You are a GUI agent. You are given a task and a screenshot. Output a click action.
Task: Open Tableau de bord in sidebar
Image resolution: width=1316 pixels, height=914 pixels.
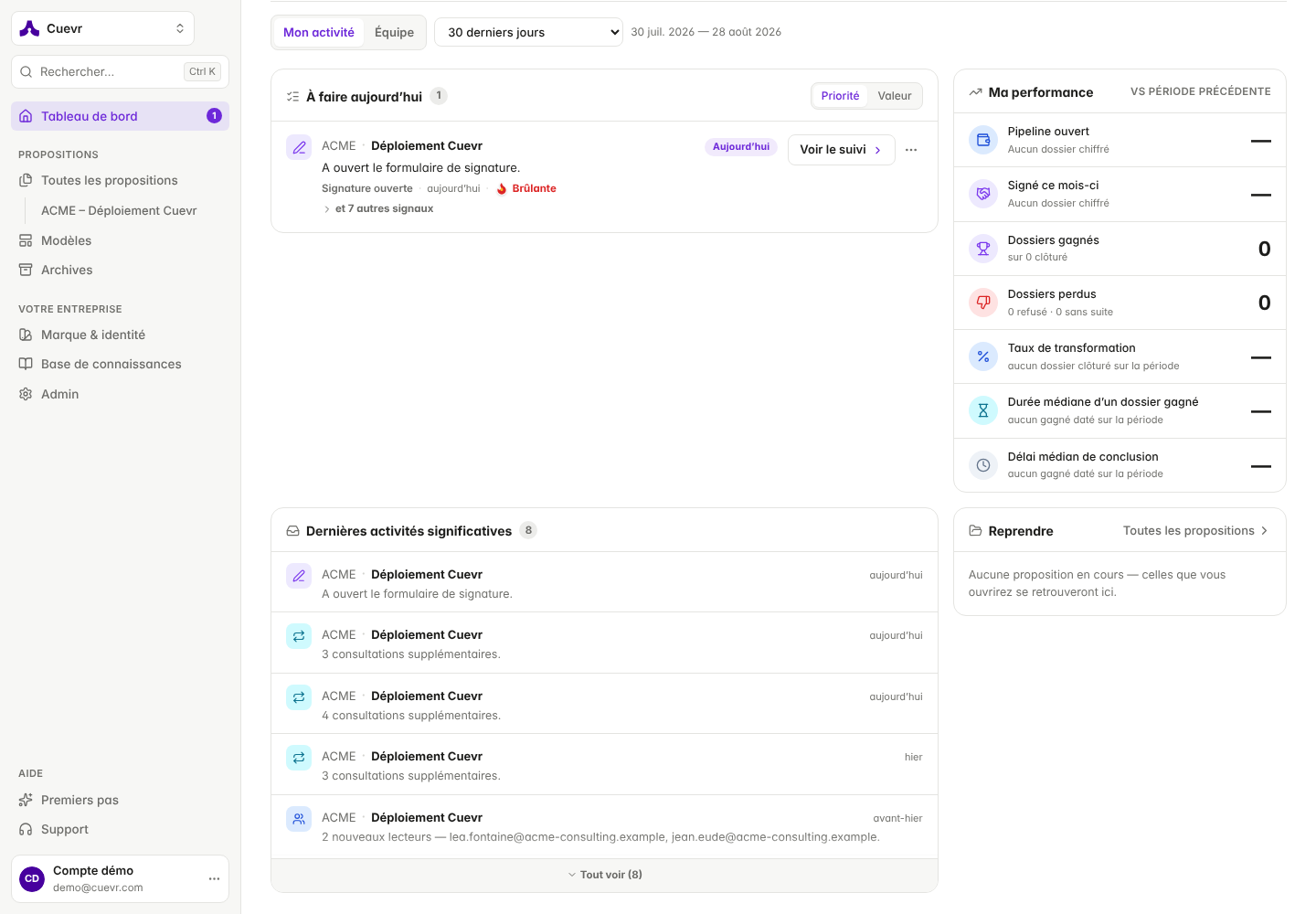coord(120,116)
